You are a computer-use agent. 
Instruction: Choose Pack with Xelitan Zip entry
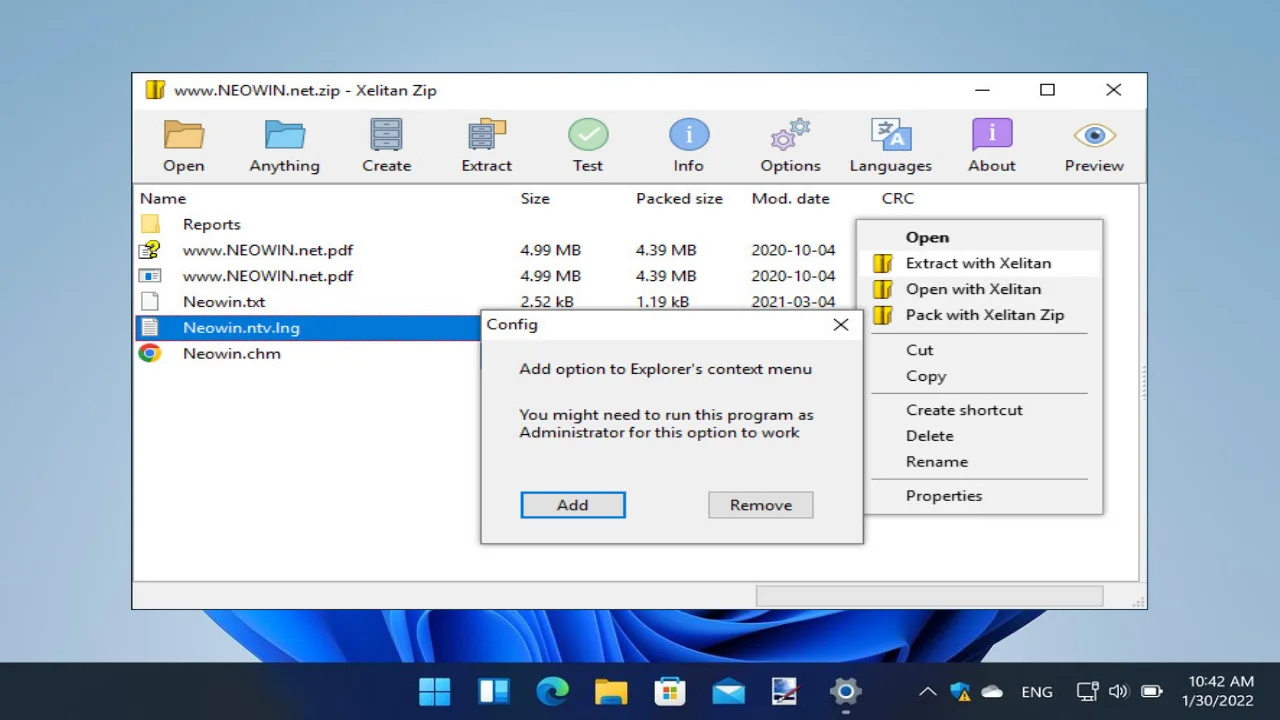(985, 315)
